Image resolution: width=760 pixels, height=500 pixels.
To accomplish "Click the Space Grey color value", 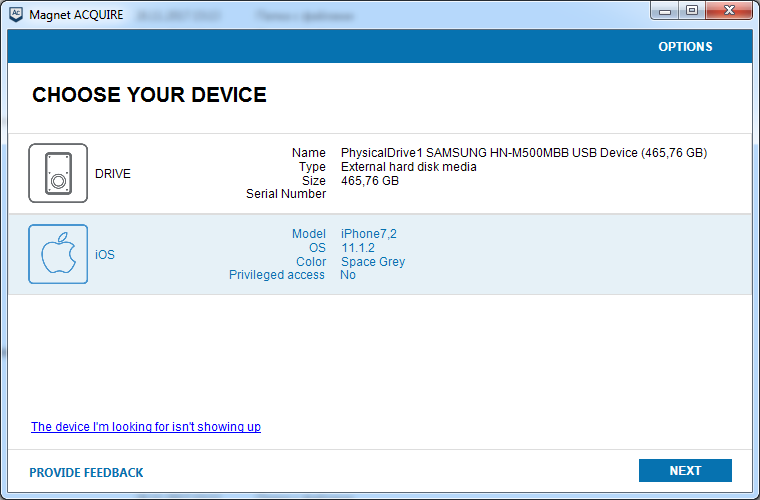I will point(373,262).
